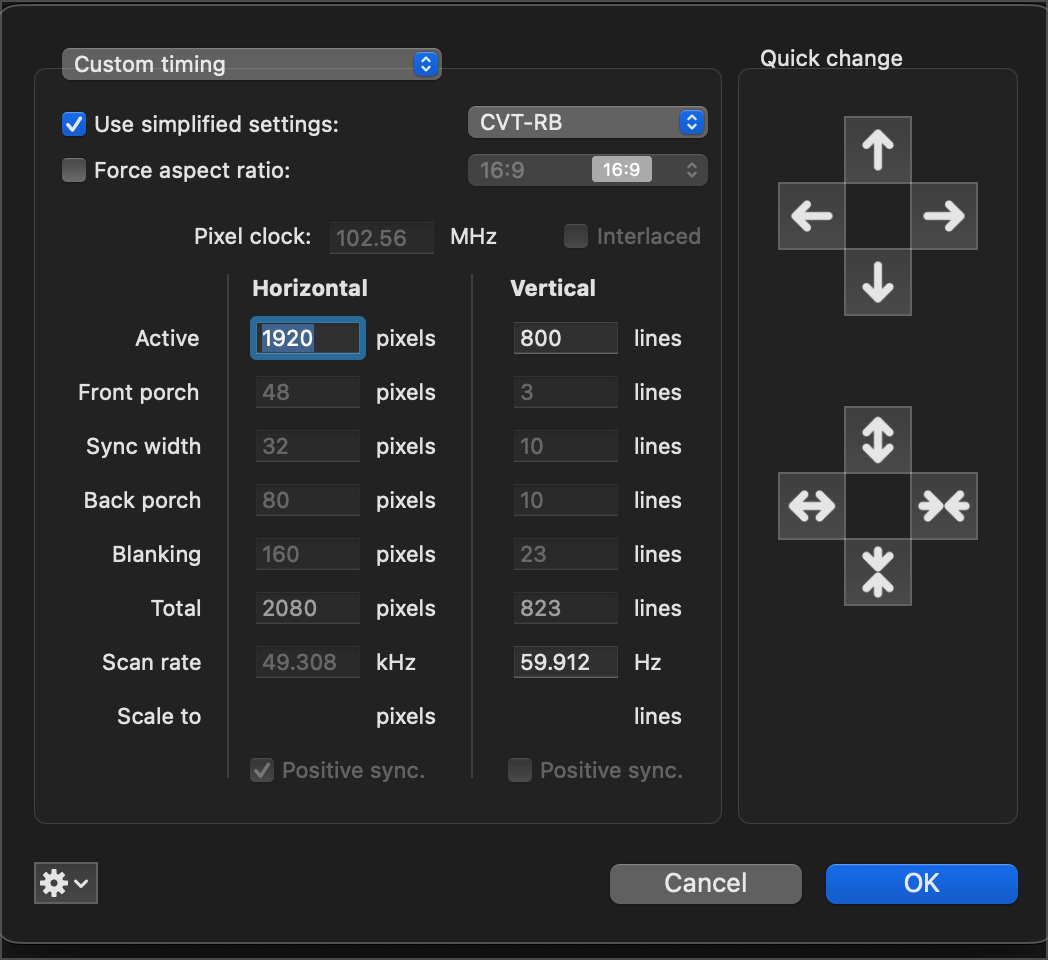The image size is (1048, 960).
Task: Open the gear settings menu
Action: click(x=66, y=883)
